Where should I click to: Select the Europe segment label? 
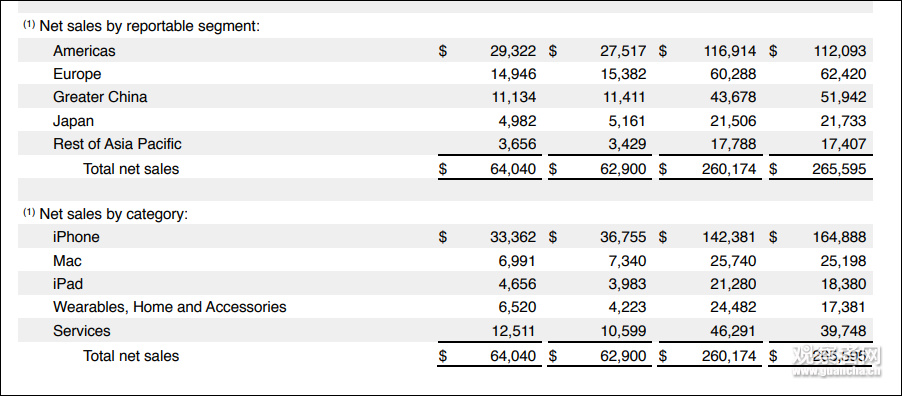tap(77, 74)
